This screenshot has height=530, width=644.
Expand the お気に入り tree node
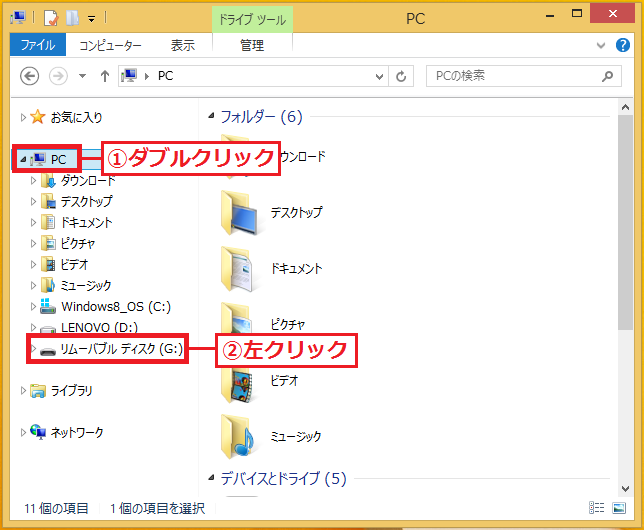pyautogui.click(x=23, y=118)
